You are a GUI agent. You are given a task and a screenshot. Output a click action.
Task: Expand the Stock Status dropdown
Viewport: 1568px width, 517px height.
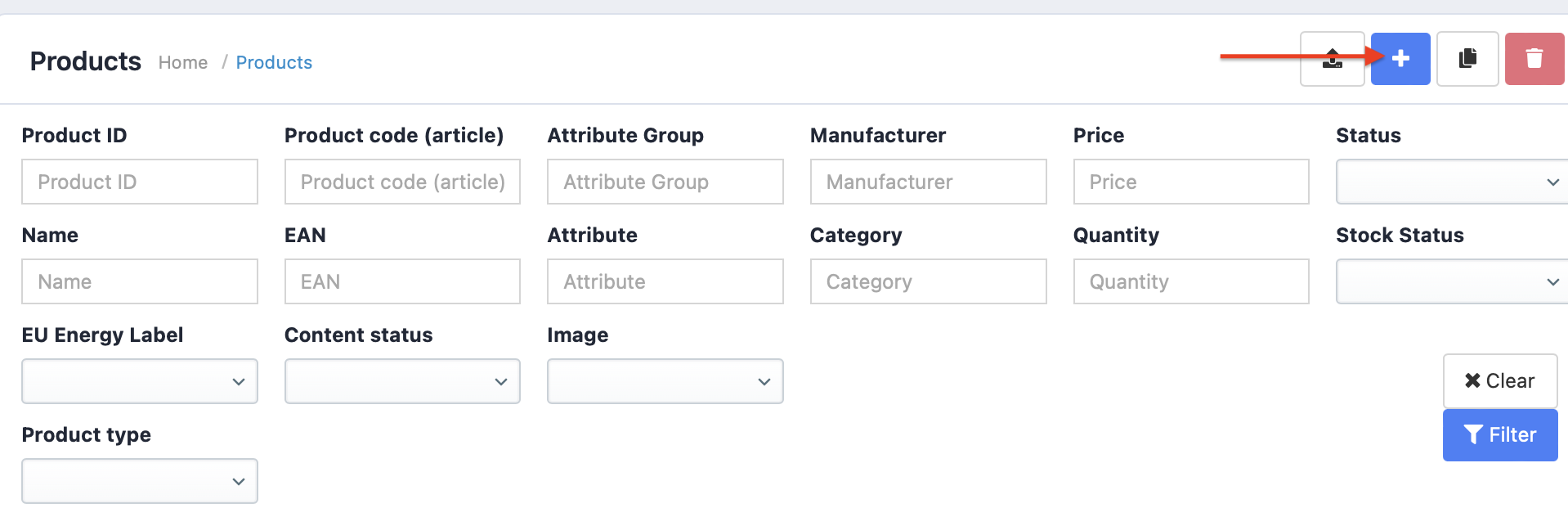1451,281
